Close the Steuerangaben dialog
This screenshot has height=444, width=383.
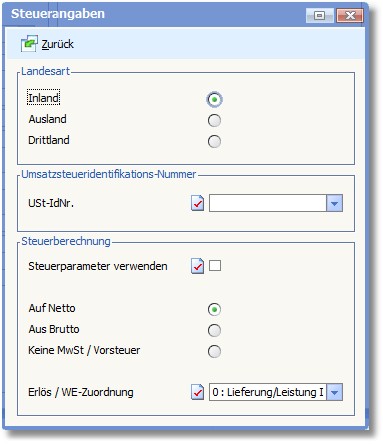[x=350, y=15]
